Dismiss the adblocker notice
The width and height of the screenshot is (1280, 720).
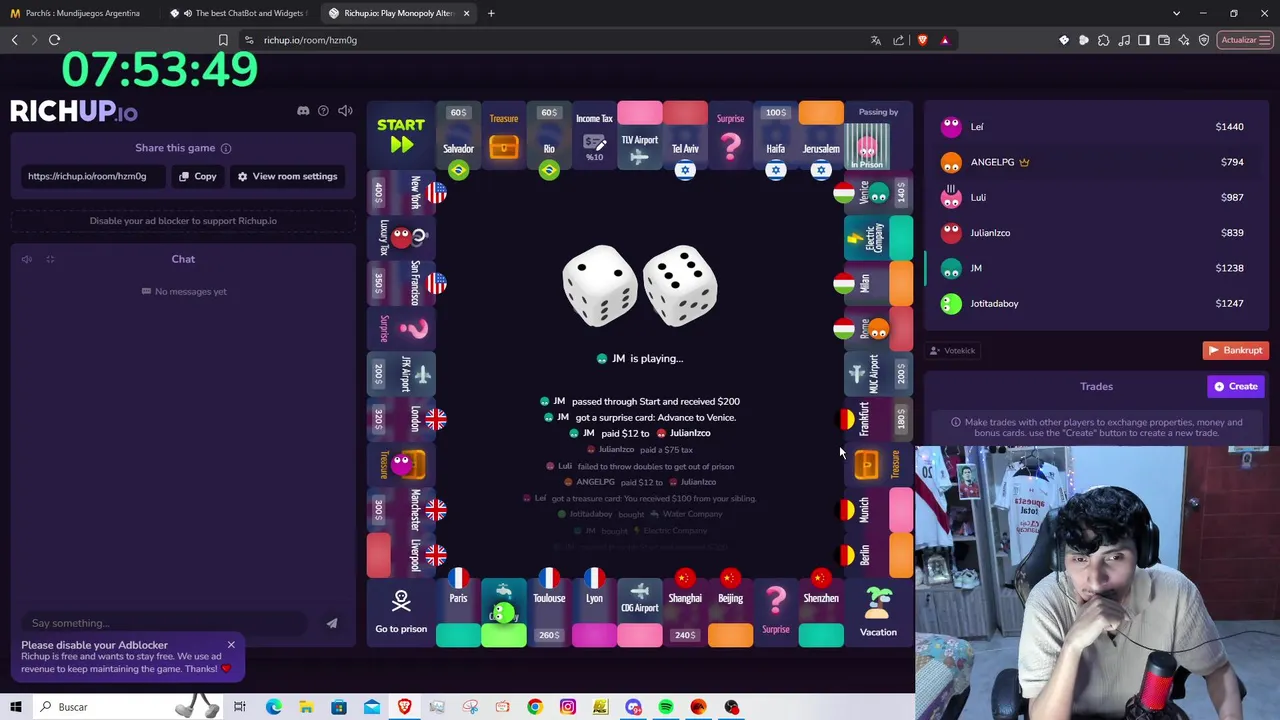pos(231,645)
